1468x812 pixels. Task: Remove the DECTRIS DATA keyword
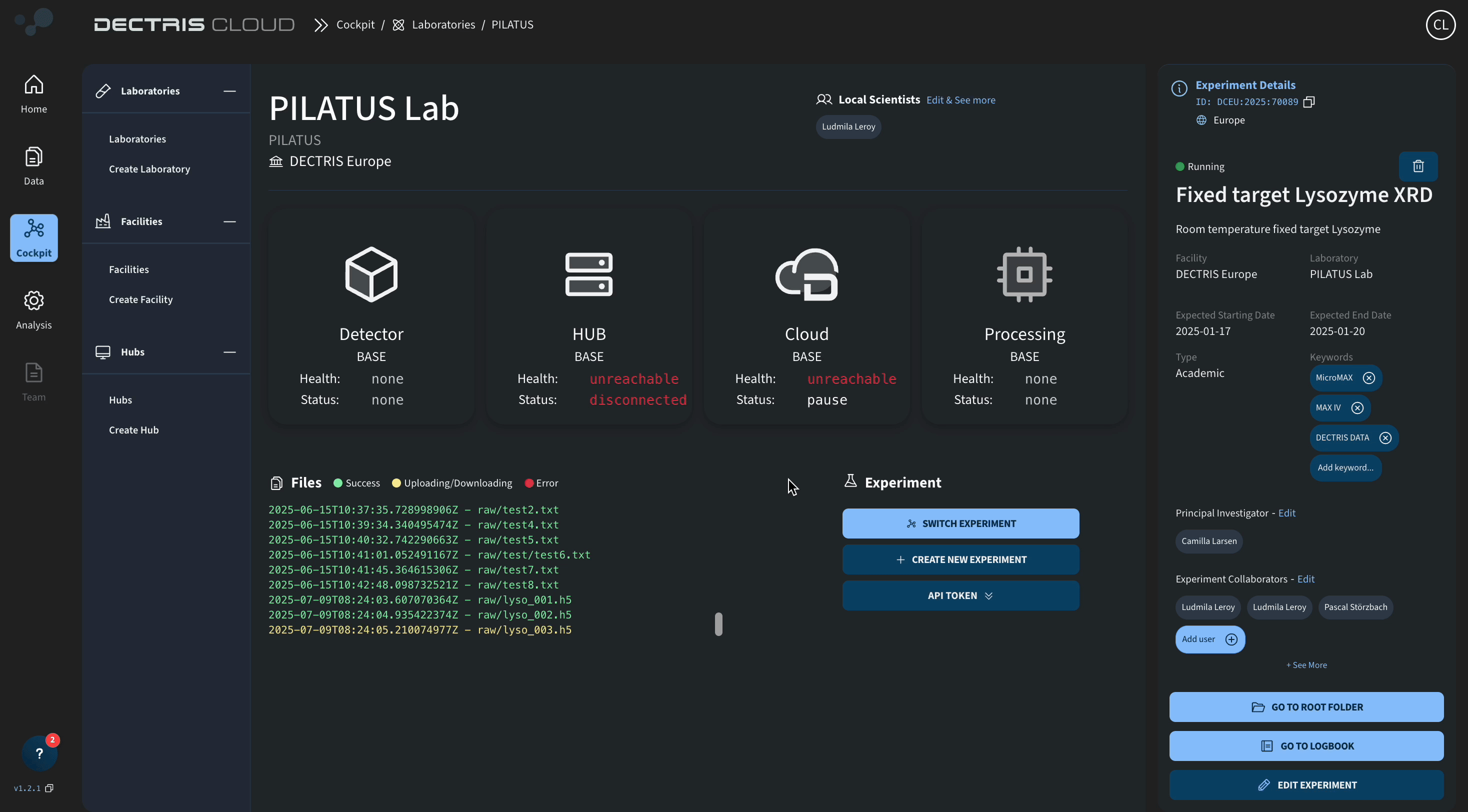(1385, 437)
